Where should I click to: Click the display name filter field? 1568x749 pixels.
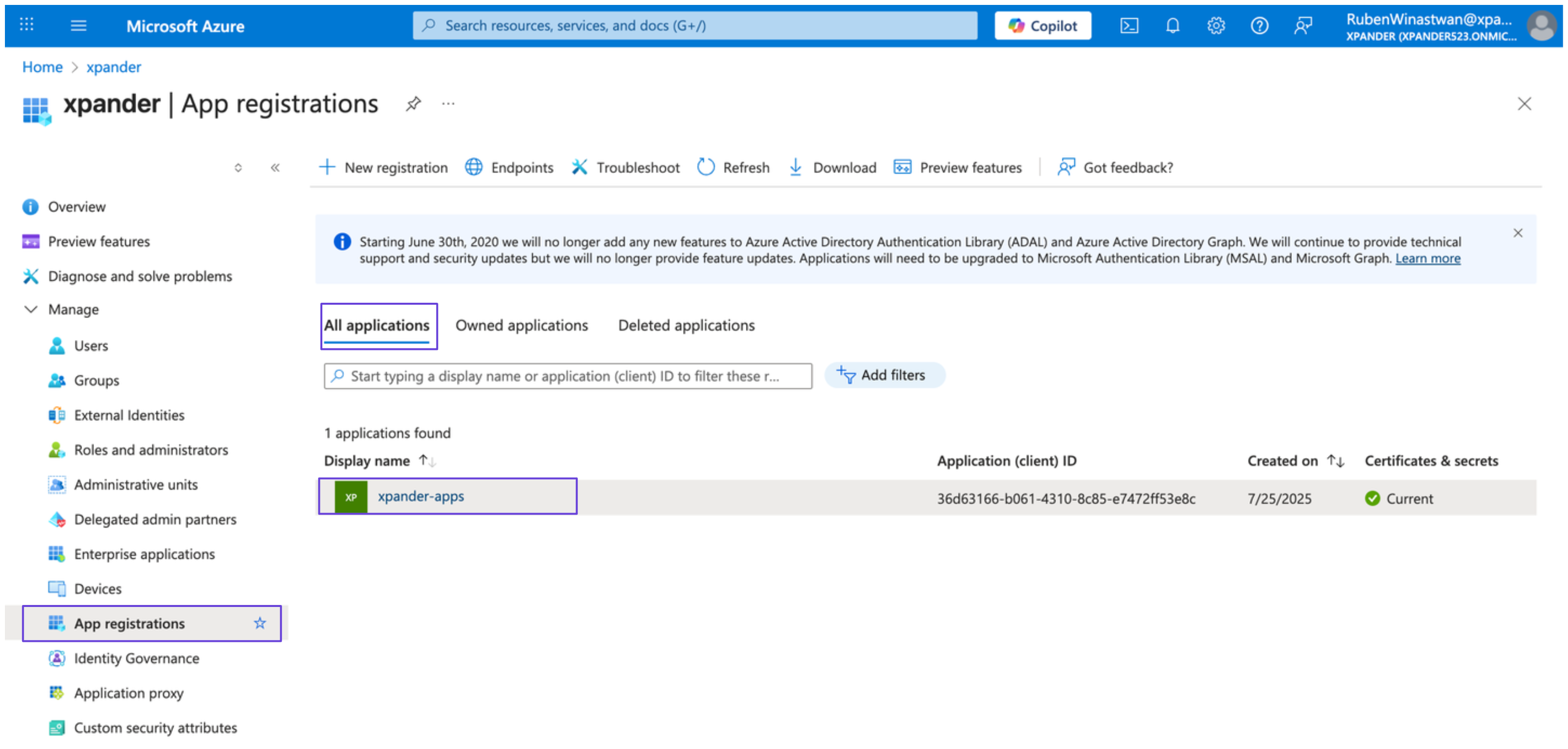pyautogui.click(x=568, y=376)
